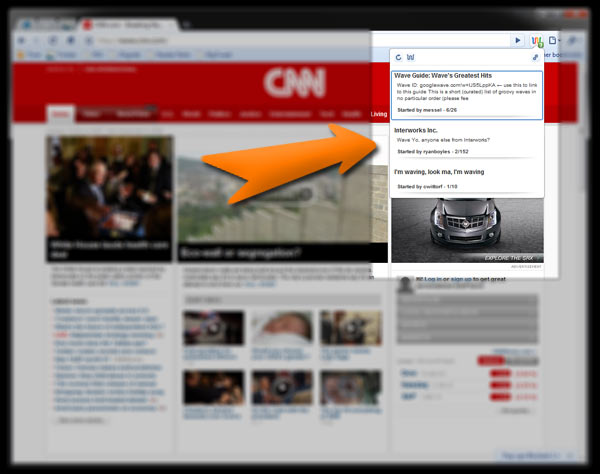Open the page menu icon in the browser toolbar
600x474 pixels.
[554, 41]
